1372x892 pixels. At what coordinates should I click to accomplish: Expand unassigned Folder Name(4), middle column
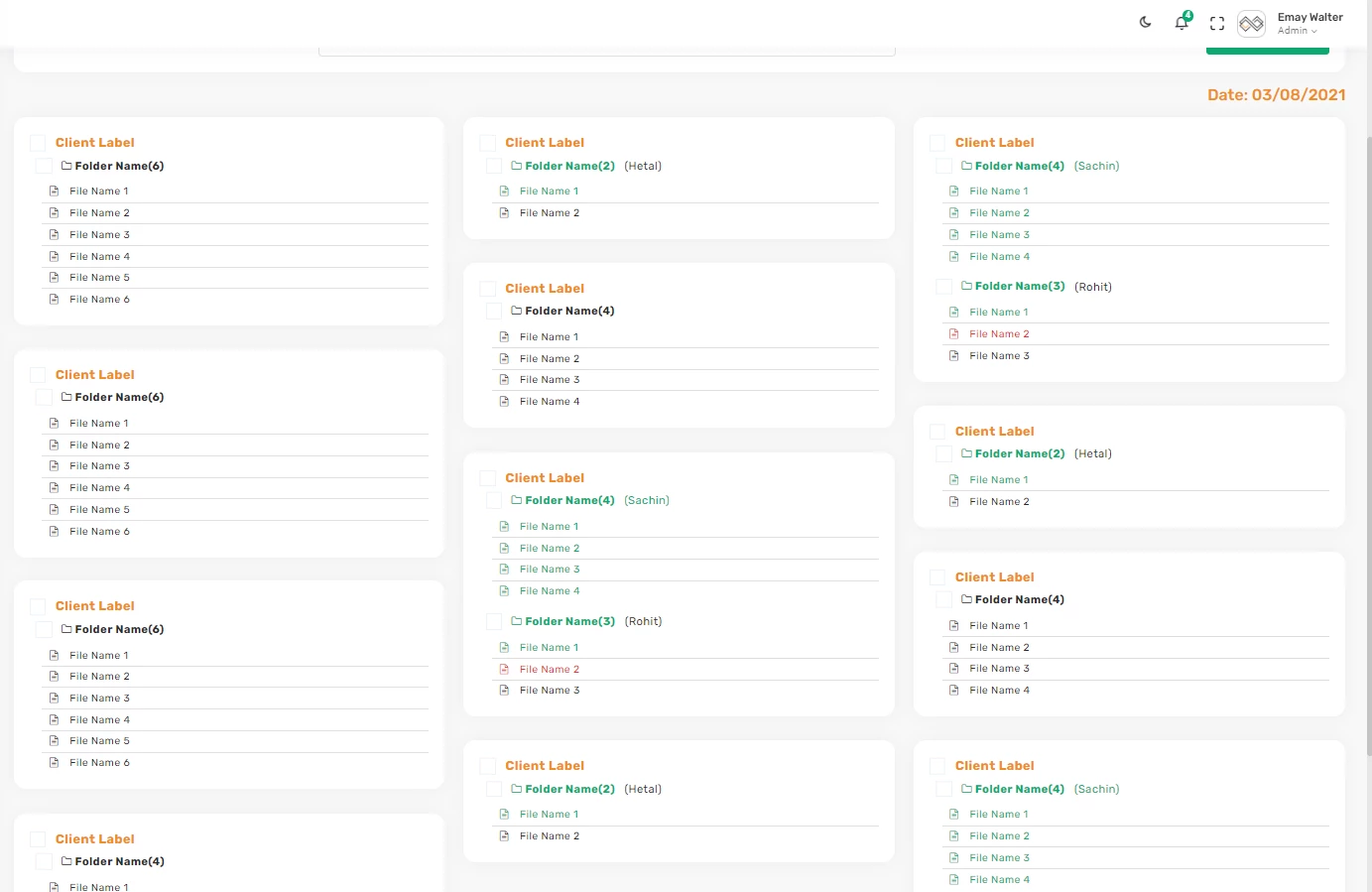[x=570, y=311]
